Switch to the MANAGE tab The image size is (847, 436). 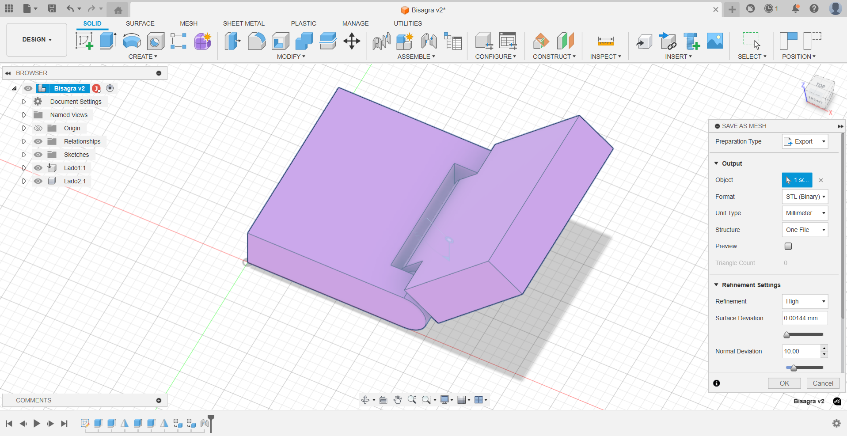[355, 23]
